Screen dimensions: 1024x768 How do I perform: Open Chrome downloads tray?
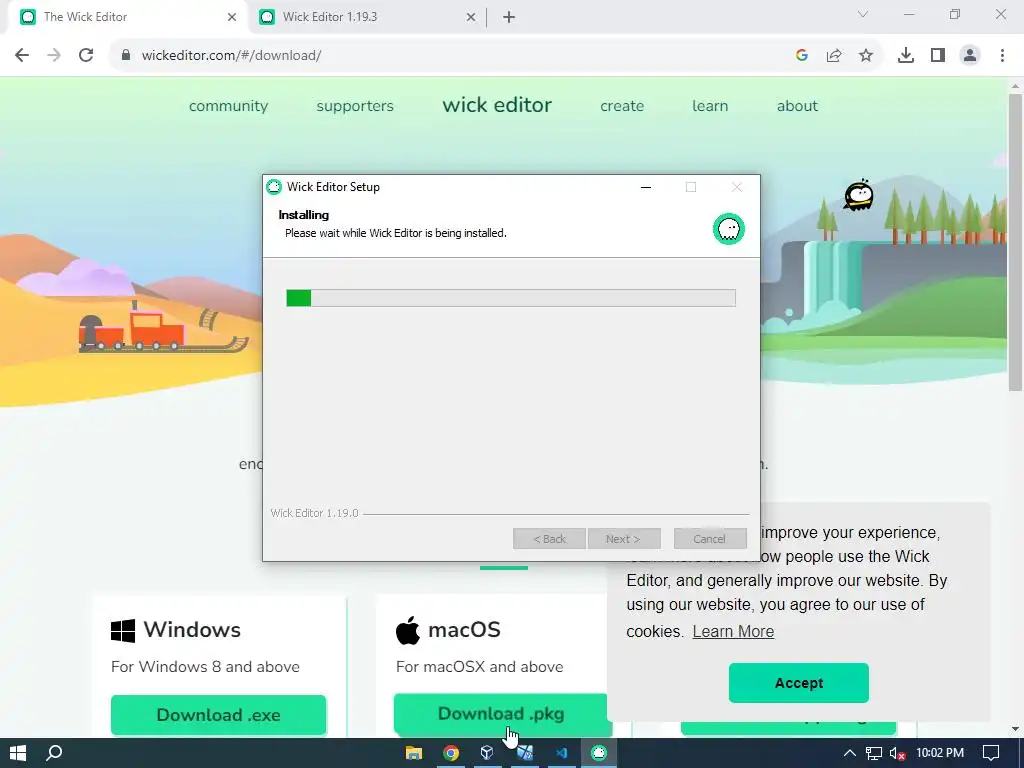tap(906, 56)
